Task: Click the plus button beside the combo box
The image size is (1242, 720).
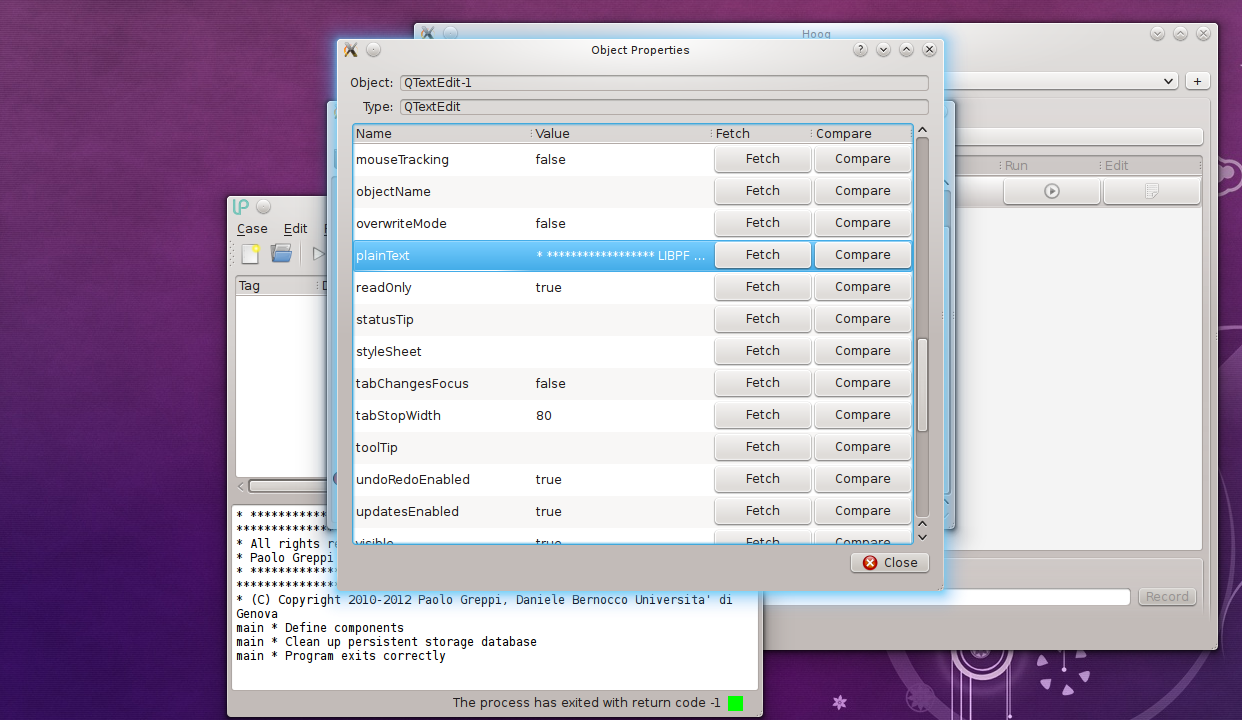Action: [x=1197, y=81]
